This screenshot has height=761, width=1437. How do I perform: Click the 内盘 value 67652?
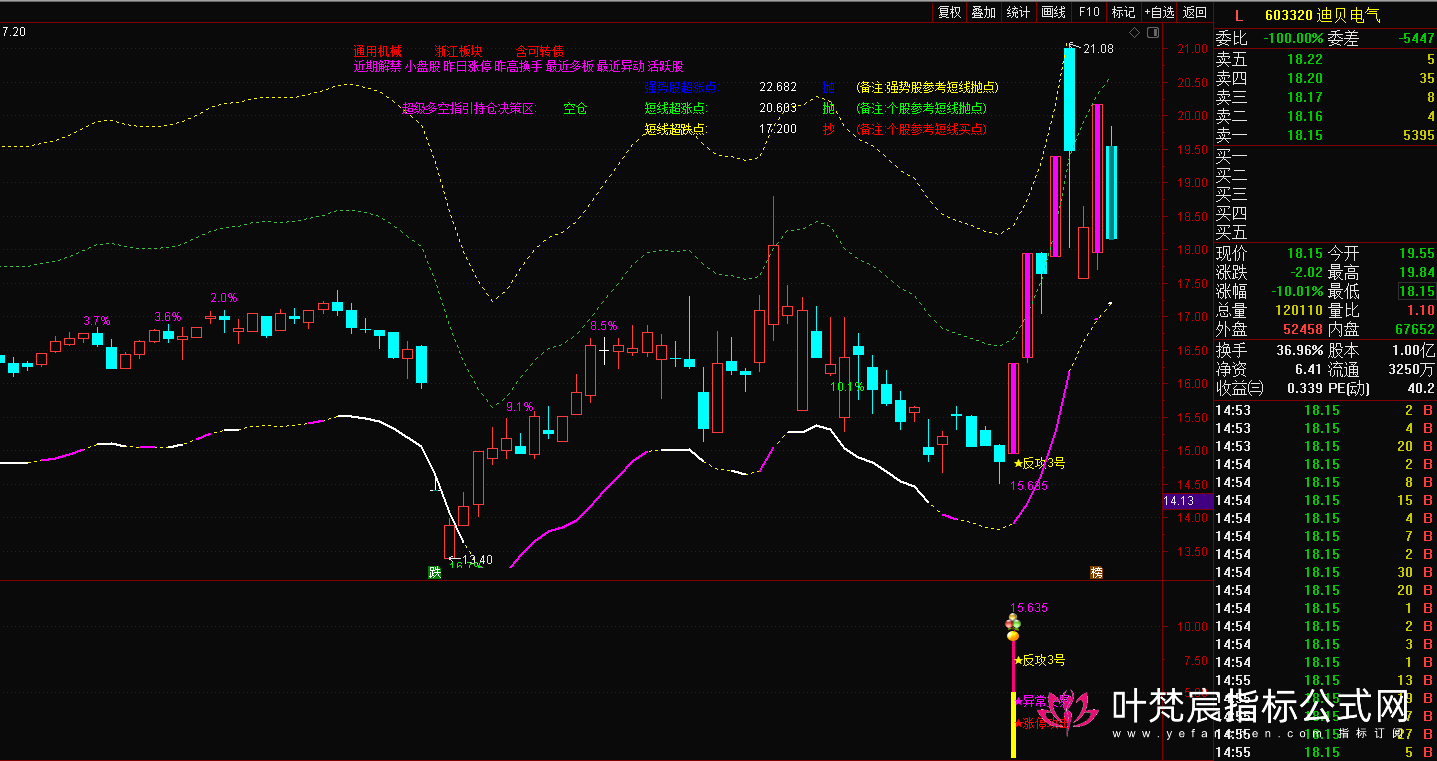tap(1416, 329)
